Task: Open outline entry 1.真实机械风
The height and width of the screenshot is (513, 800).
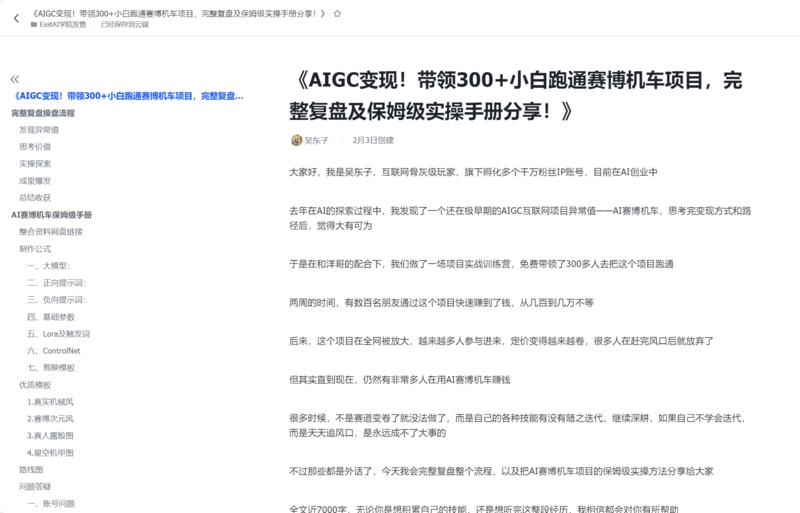Action: coord(50,402)
